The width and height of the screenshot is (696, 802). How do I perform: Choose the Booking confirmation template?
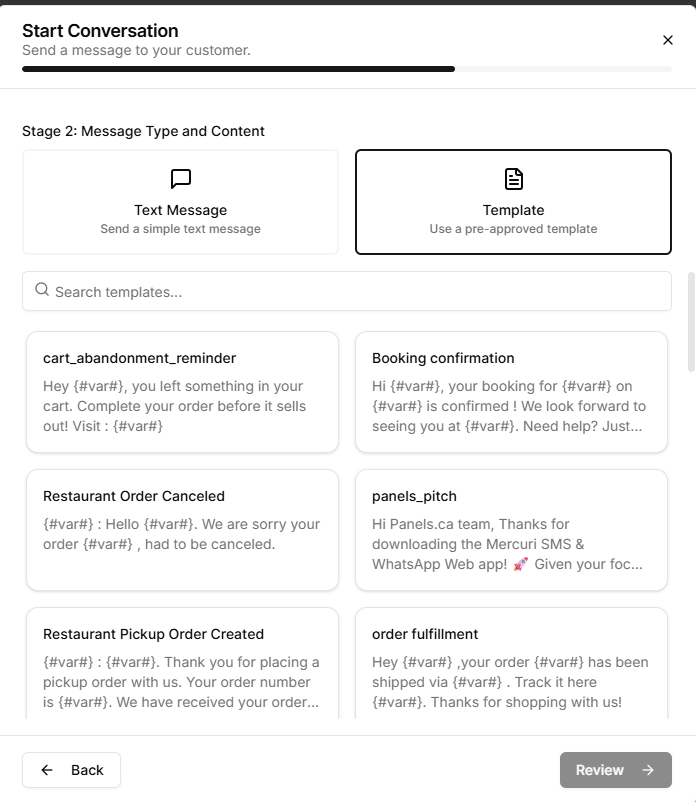click(x=511, y=392)
